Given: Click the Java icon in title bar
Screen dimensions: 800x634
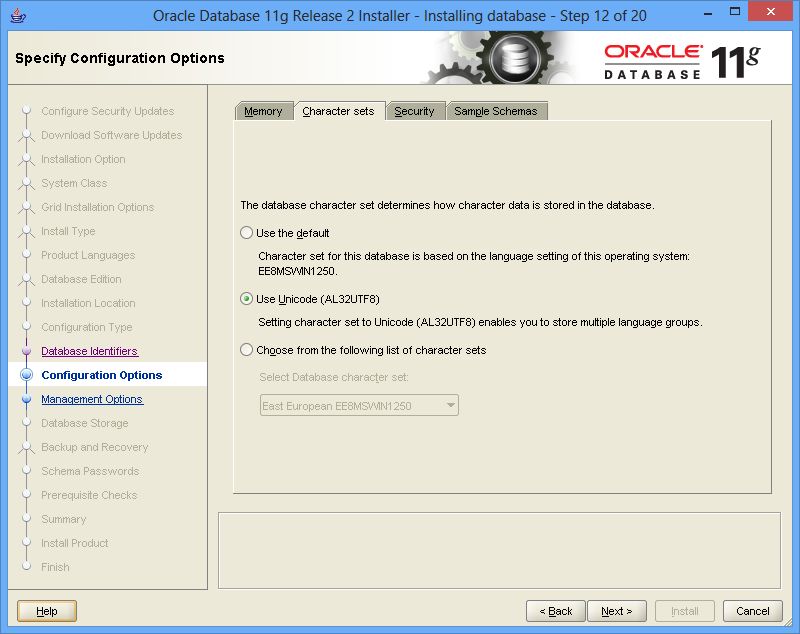Looking at the screenshot, I should pyautogui.click(x=18, y=15).
